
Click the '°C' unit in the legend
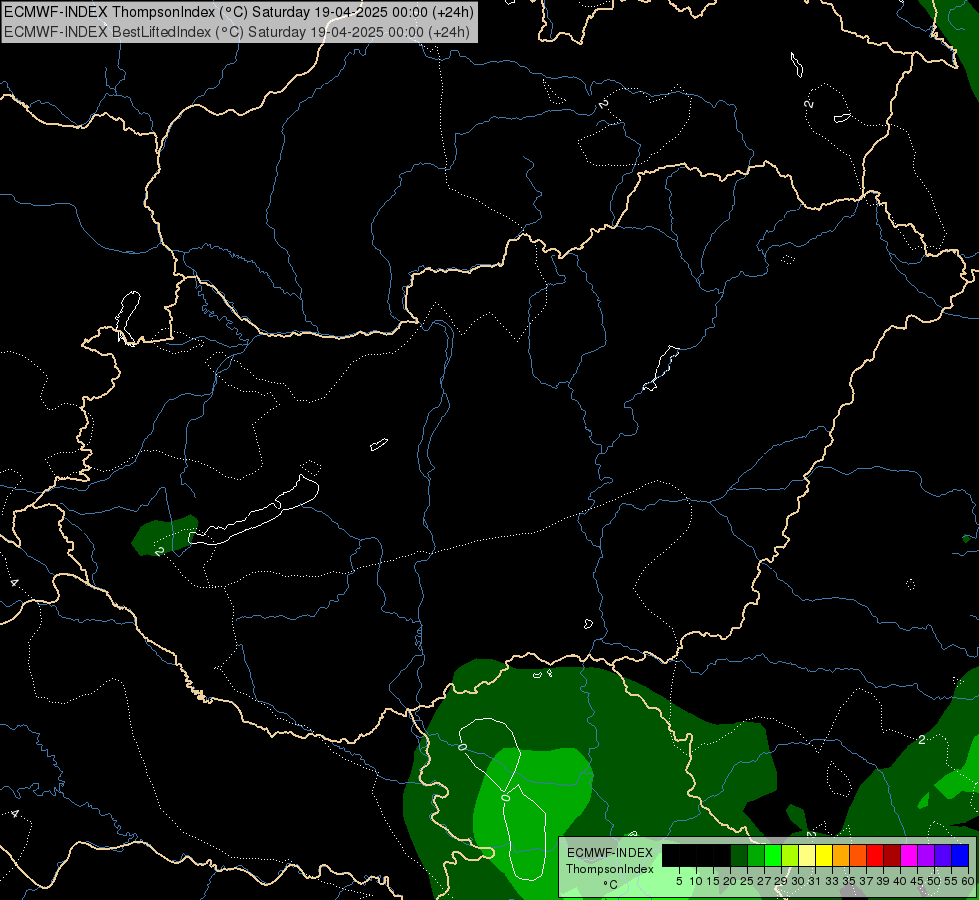(611, 884)
